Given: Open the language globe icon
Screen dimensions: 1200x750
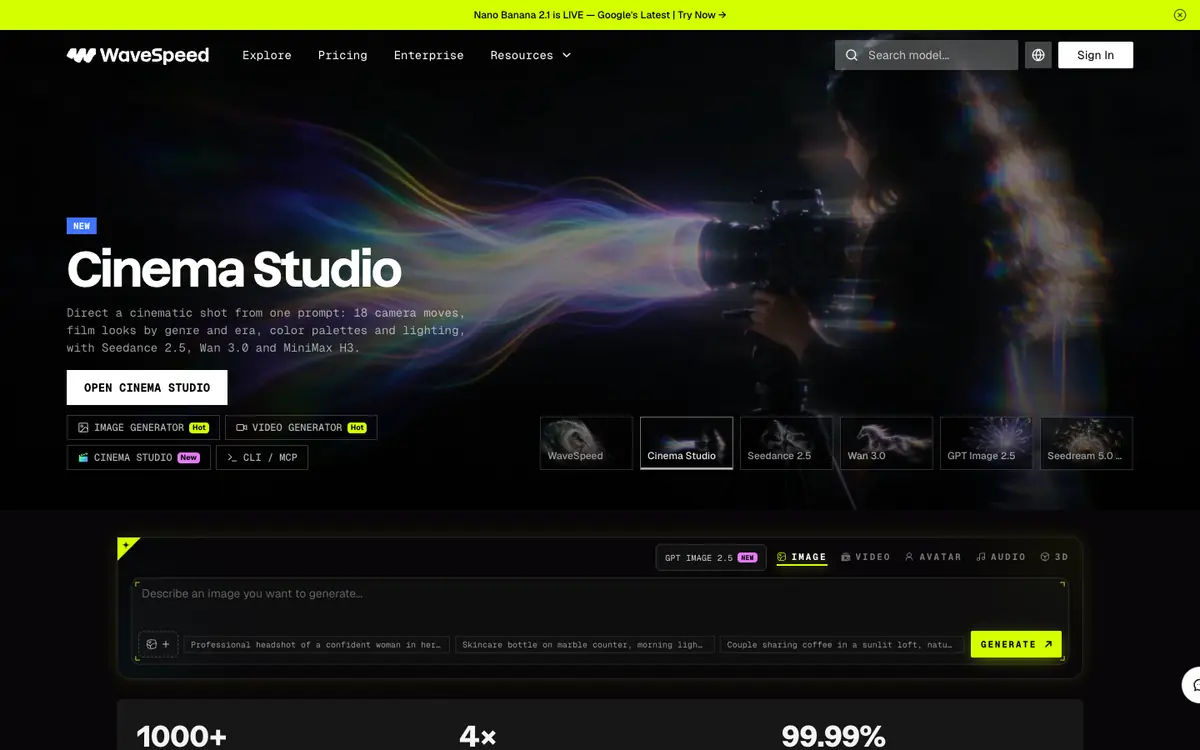Looking at the screenshot, I should [1038, 55].
